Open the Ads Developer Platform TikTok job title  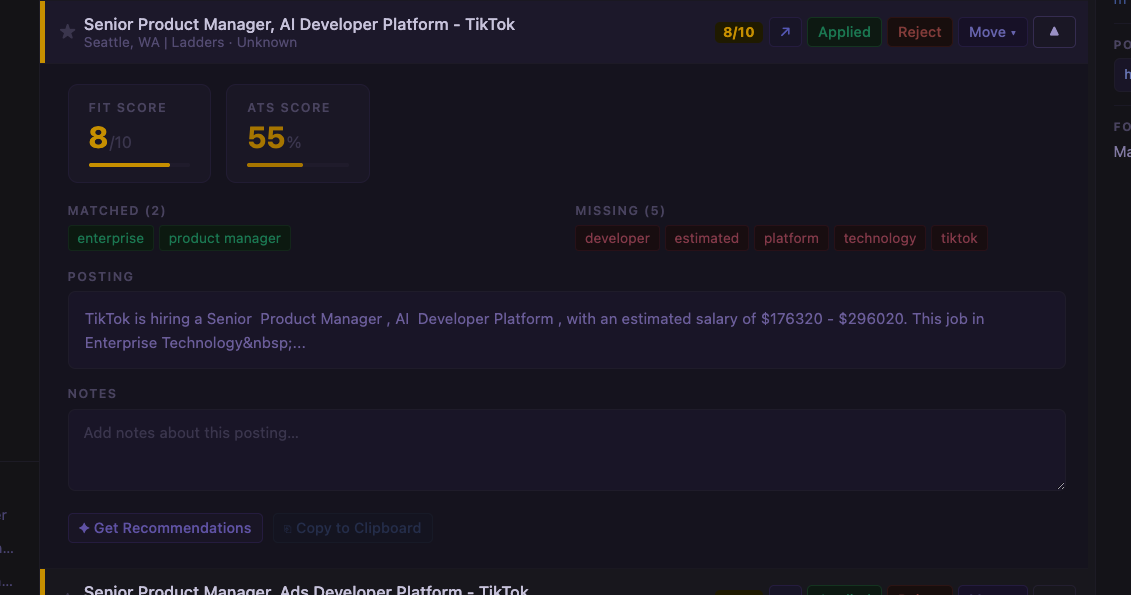tap(306, 589)
